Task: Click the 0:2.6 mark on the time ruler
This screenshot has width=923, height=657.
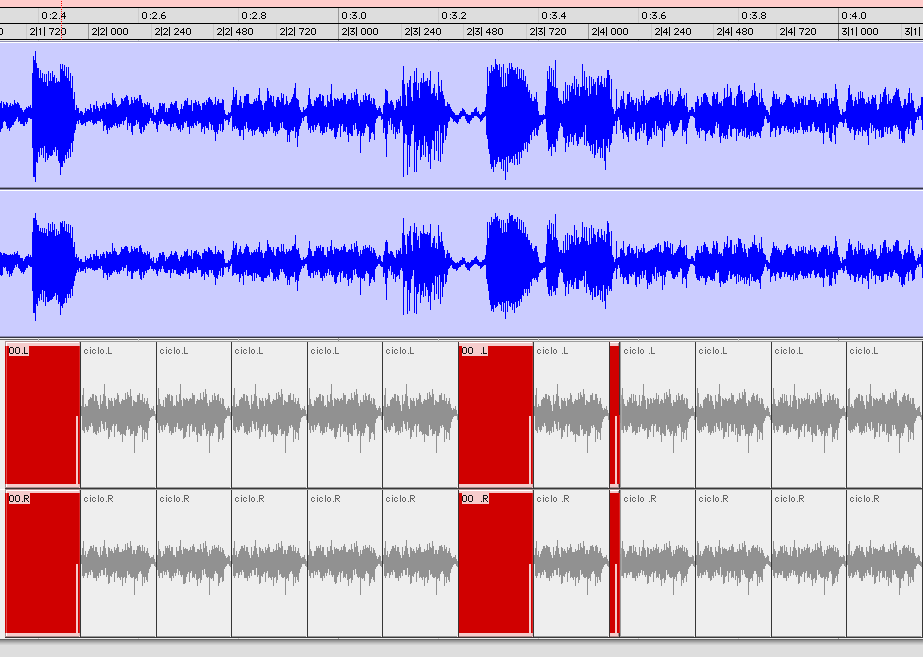Action: [x=153, y=16]
